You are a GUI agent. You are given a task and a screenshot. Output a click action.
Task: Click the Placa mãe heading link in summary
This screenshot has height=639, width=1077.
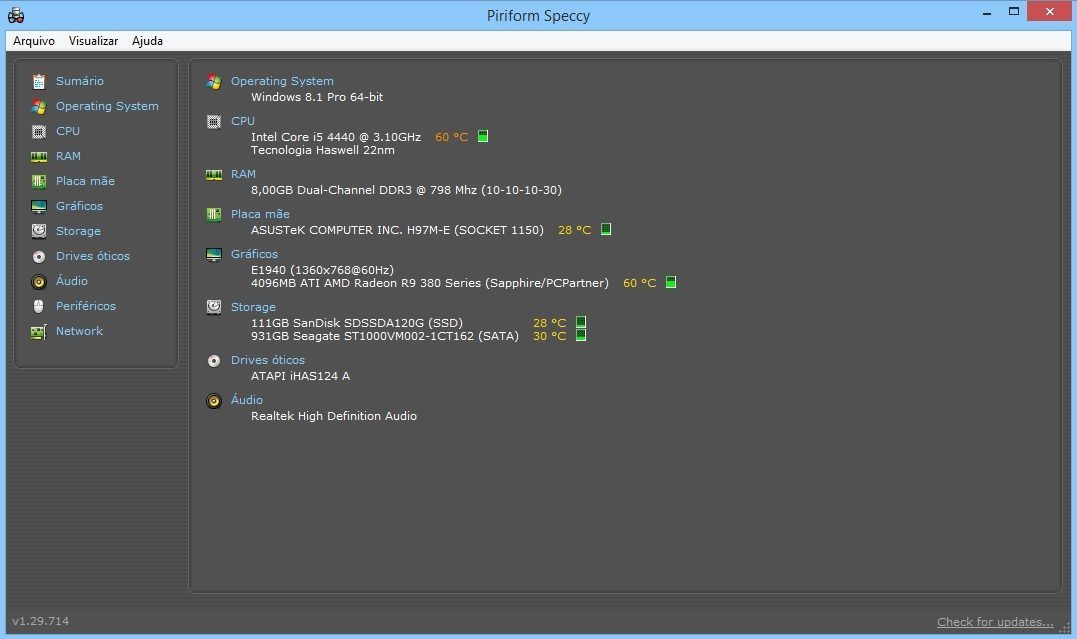pos(260,214)
